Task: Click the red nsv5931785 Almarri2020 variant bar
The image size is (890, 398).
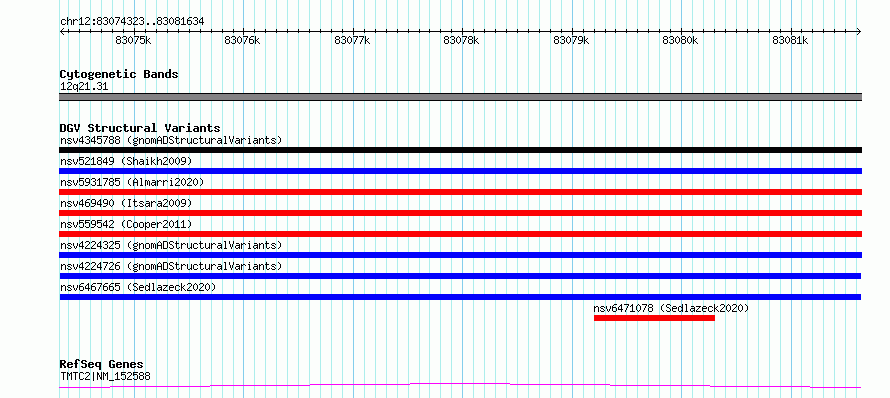Action: (x=460, y=192)
